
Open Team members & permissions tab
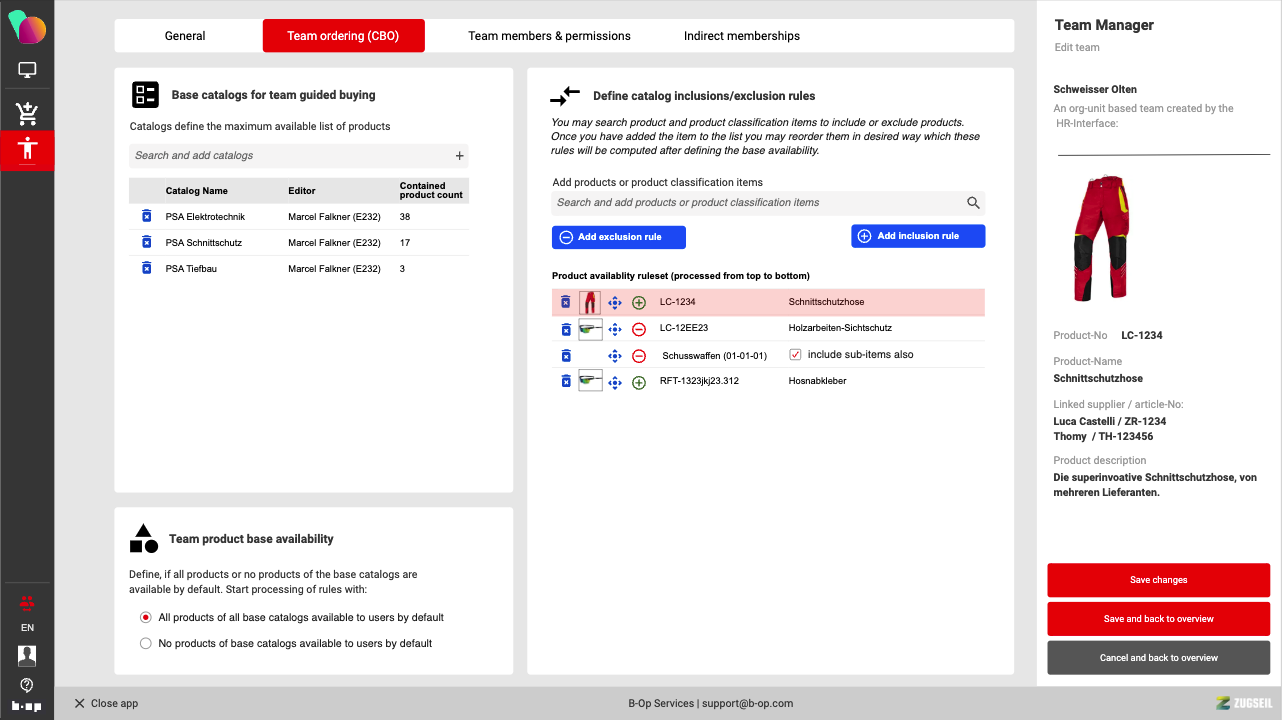click(x=549, y=36)
